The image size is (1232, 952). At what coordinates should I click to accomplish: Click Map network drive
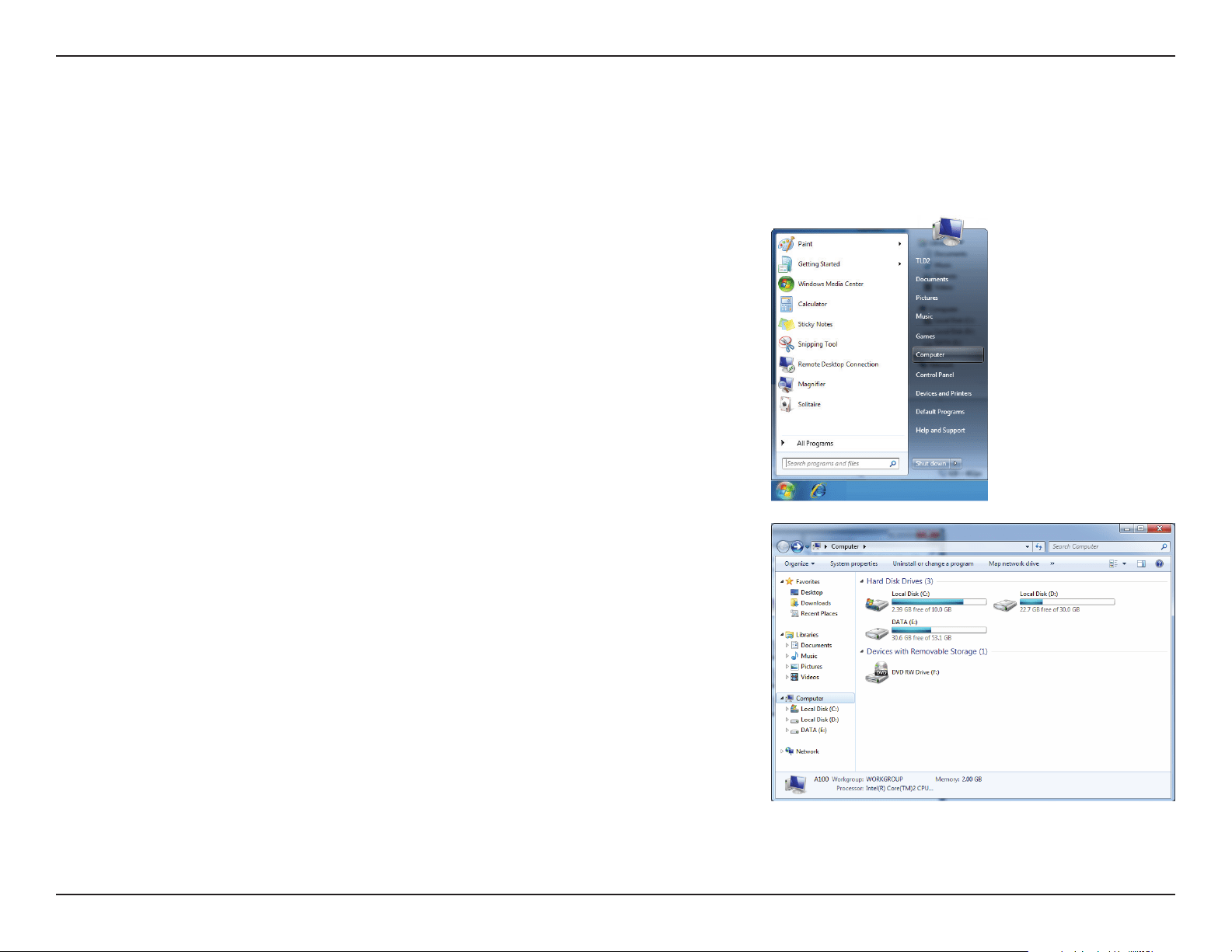pos(1014,564)
